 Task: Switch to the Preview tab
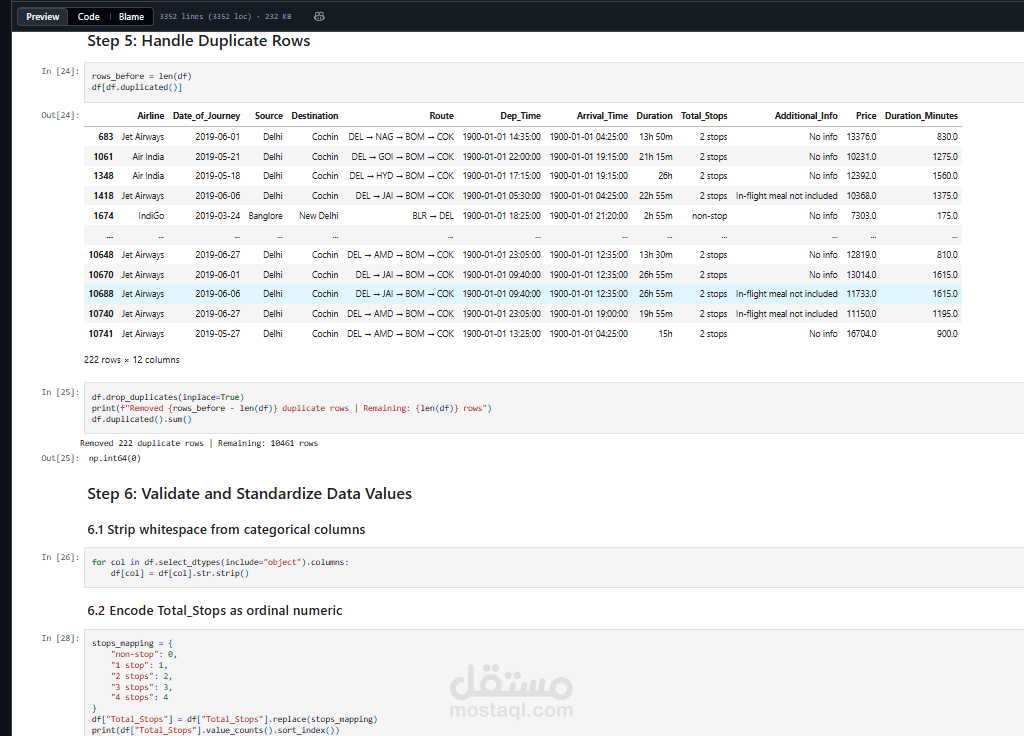point(42,16)
